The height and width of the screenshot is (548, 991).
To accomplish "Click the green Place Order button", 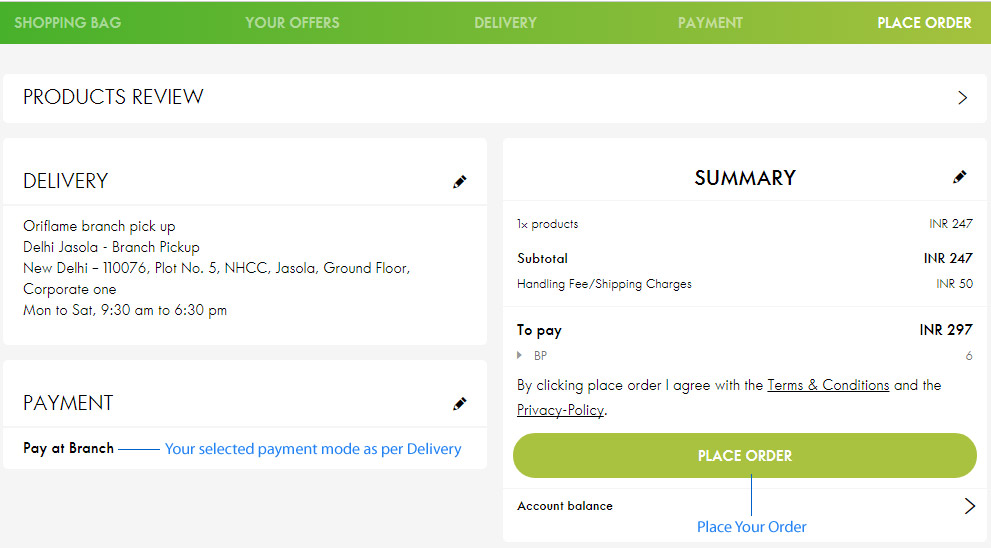I will pyautogui.click(x=745, y=455).
